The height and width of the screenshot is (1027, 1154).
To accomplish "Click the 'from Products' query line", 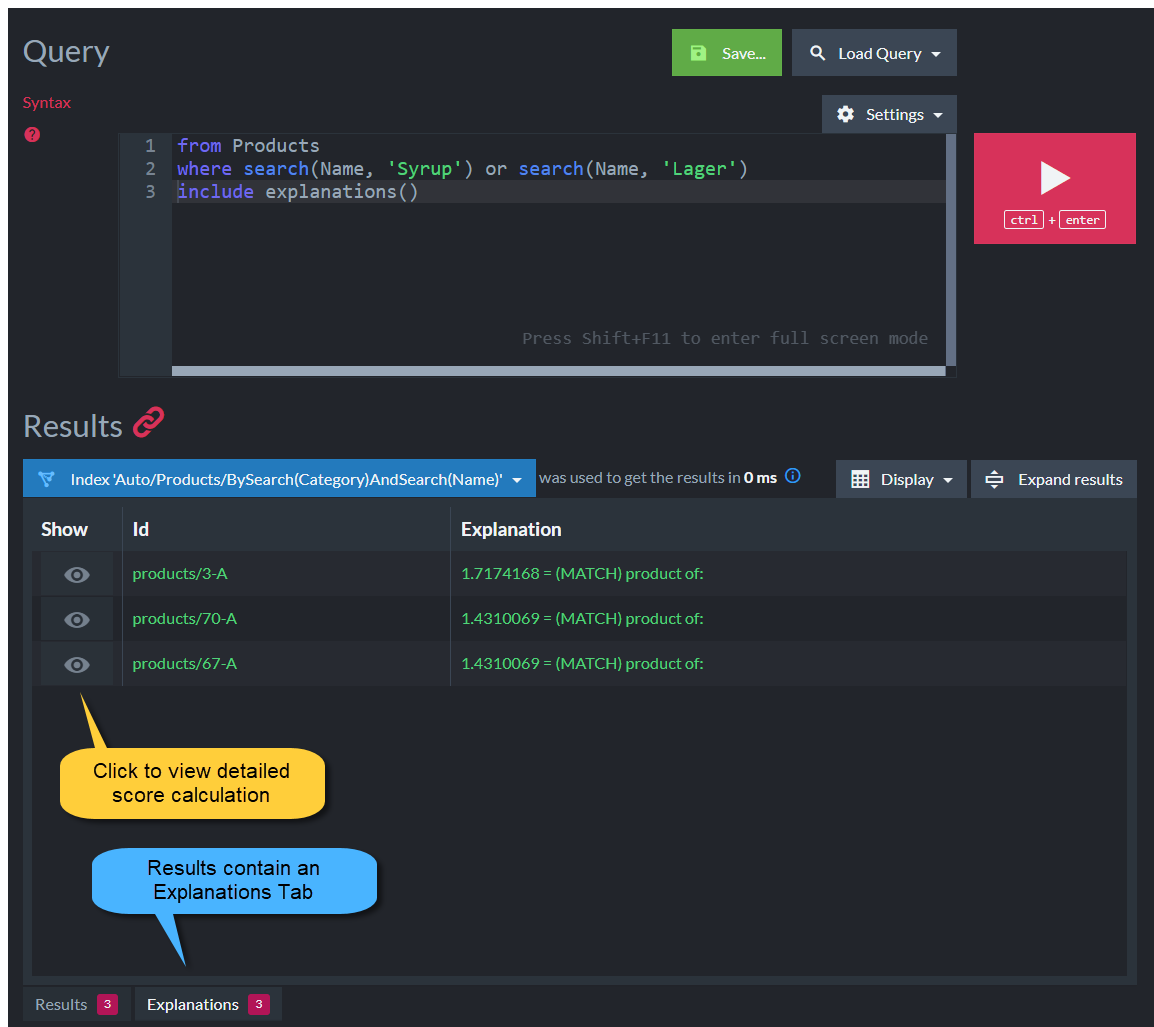I will coord(248,146).
